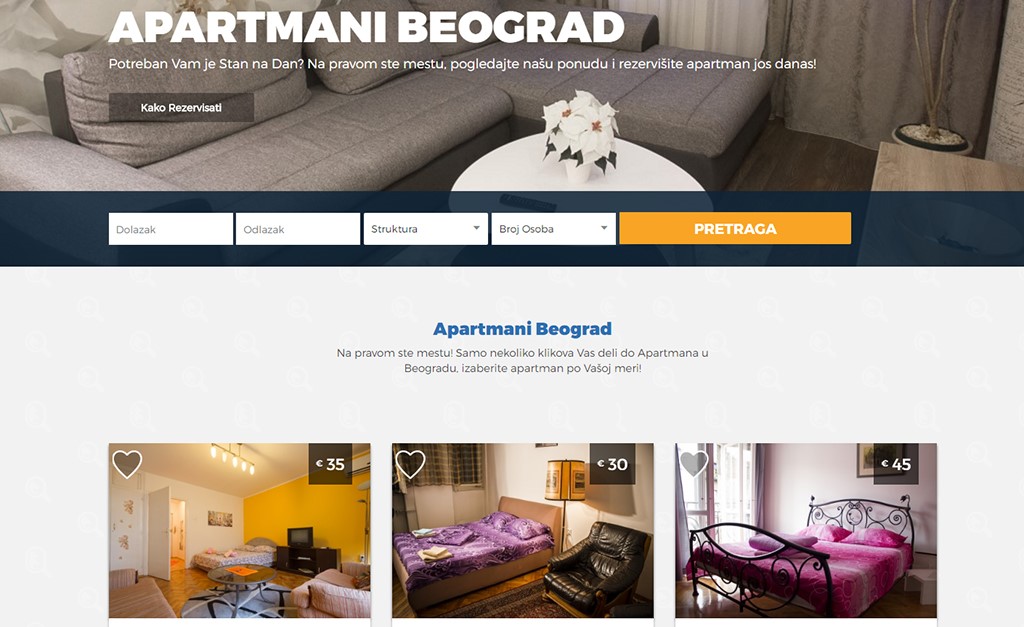Click the Kako Rezervisati button
Viewport: 1024px width, 627px height.
(181, 108)
